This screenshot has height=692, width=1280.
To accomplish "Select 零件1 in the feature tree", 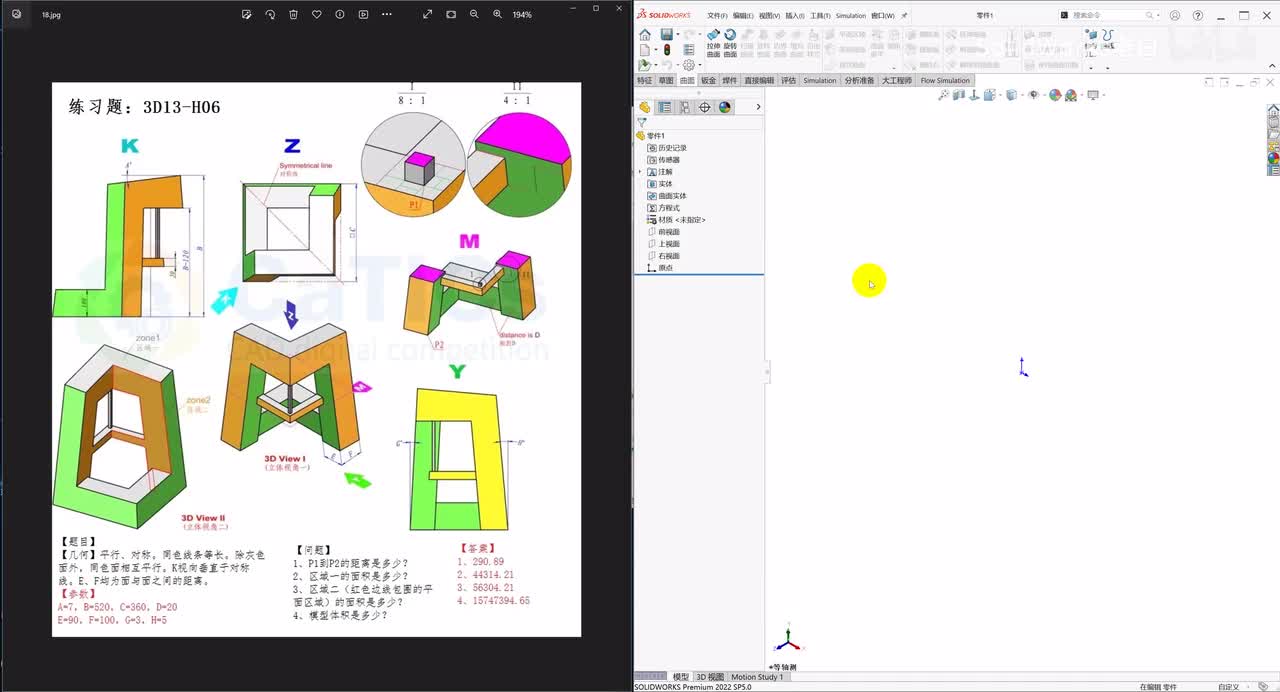I will (650, 136).
